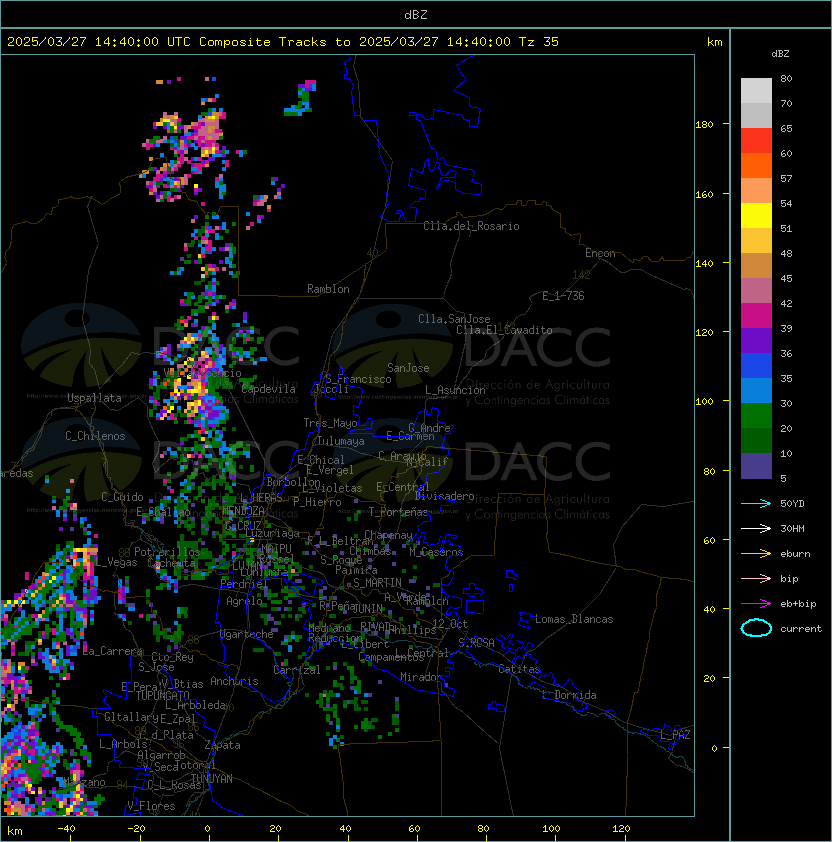832x842 pixels.
Task: Click the V_Flores label
Action: coord(151,806)
